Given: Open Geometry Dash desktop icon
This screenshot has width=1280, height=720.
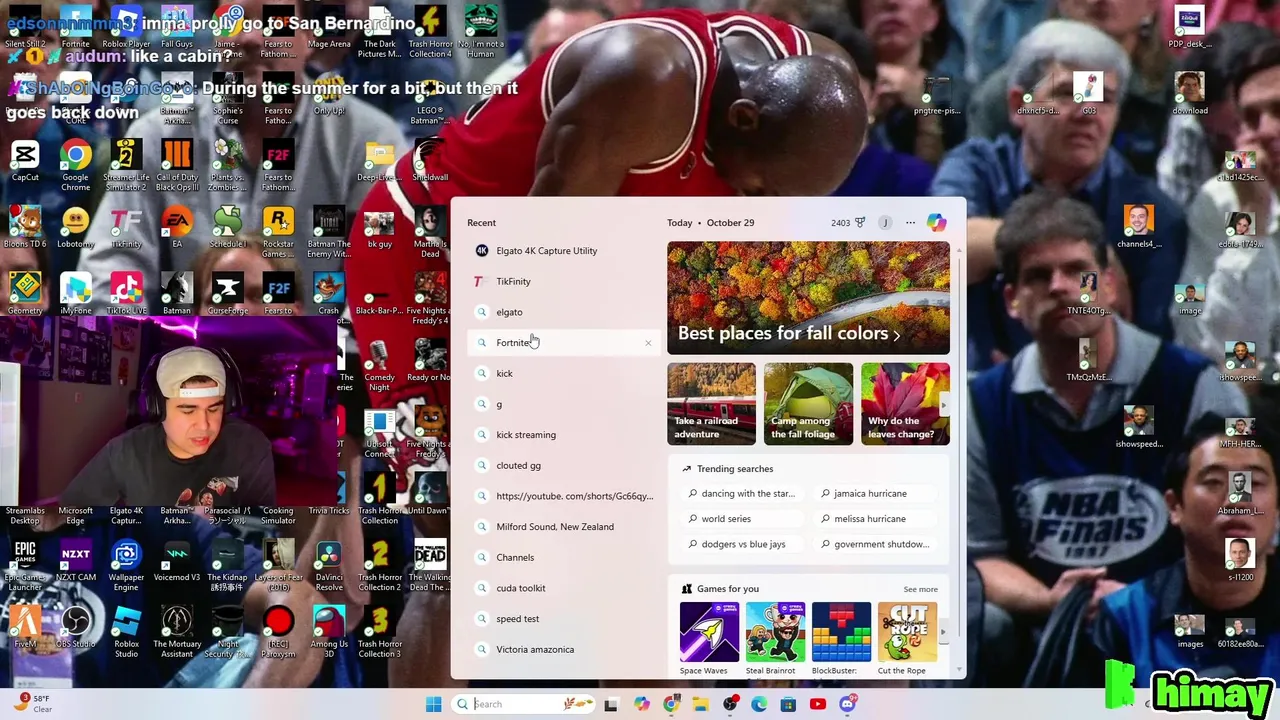Looking at the screenshot, I should (25, 293).
